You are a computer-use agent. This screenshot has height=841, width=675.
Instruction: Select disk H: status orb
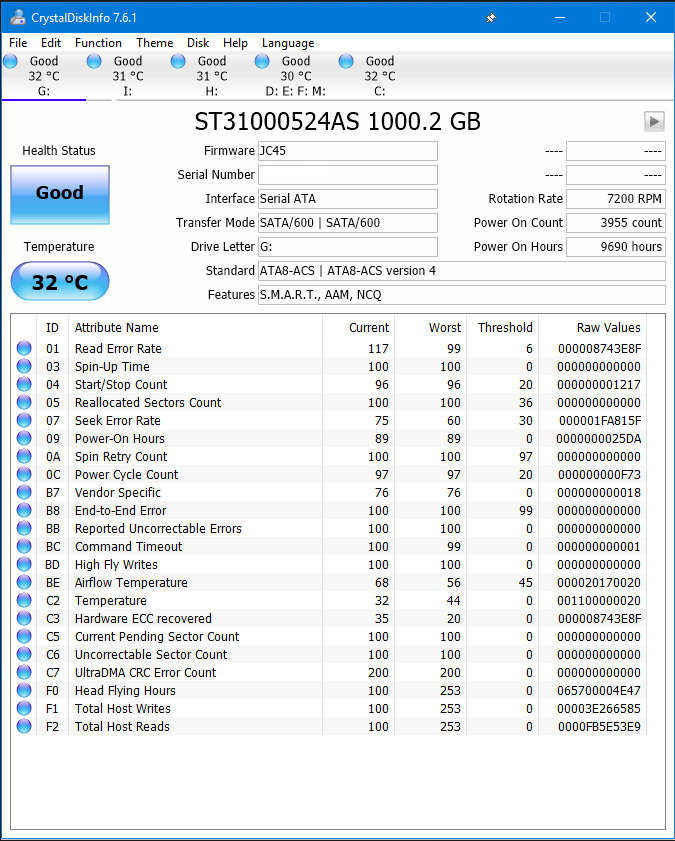click(x=178, y=61)
